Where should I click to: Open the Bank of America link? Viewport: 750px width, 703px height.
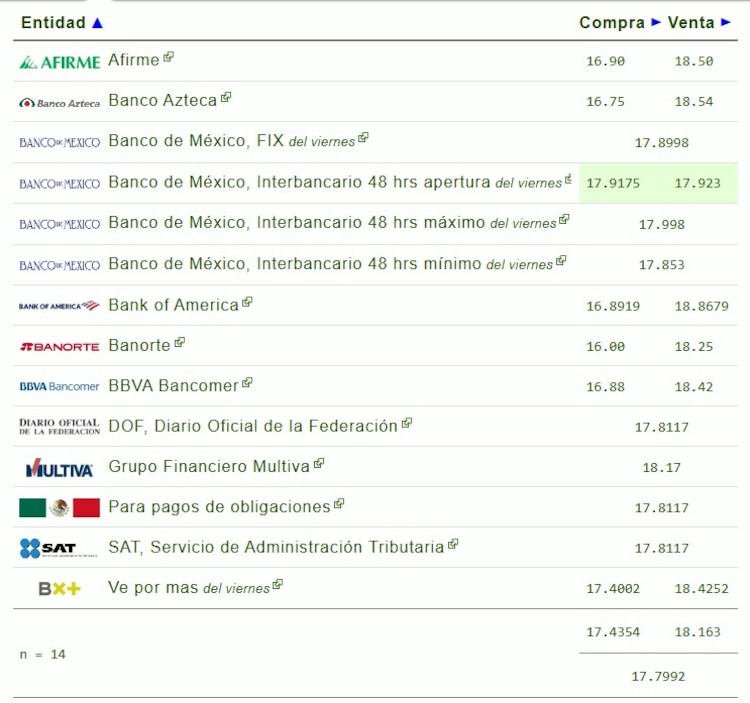(173, 305)
